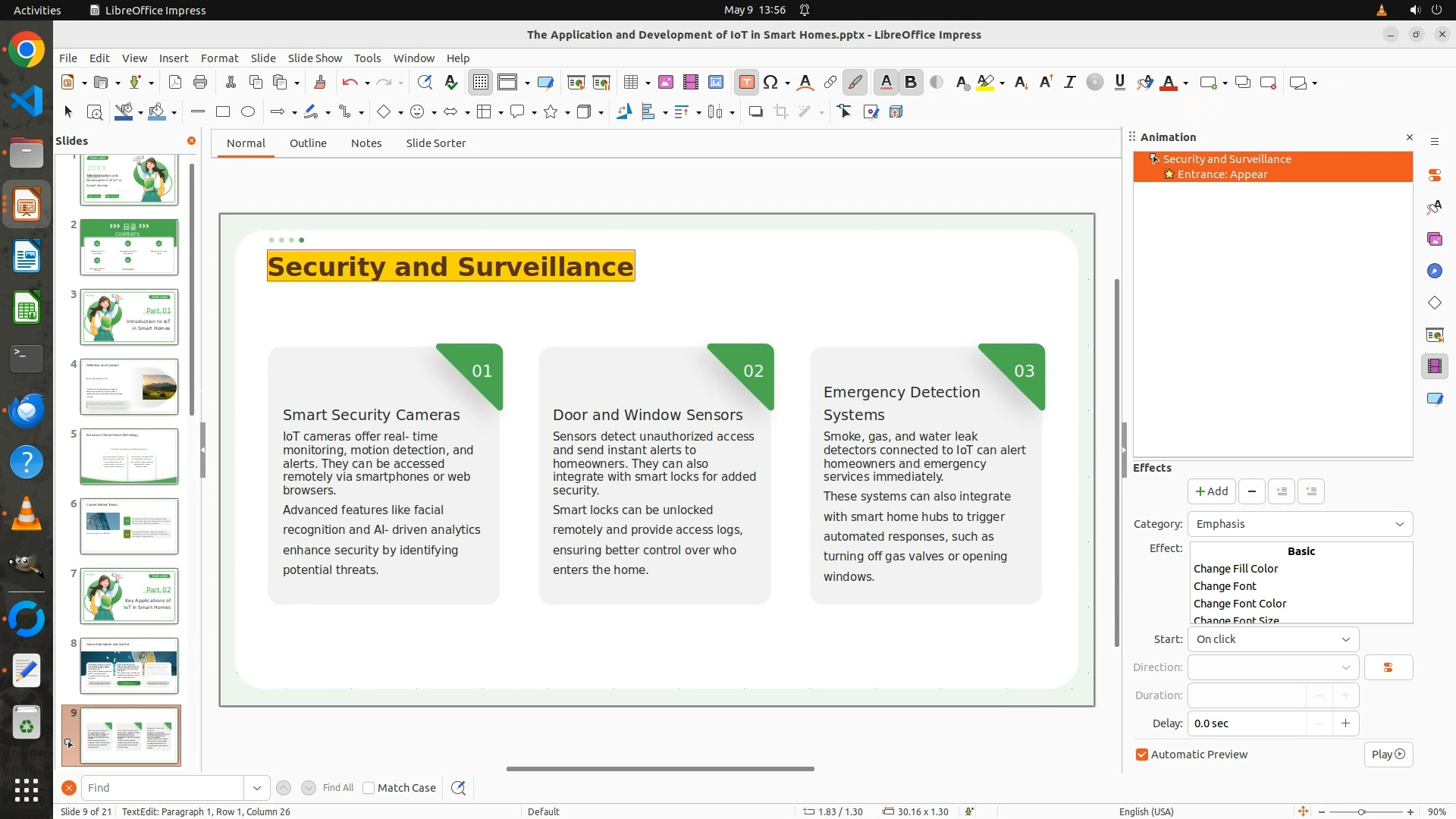
Task: Click the Insert Text Box icon
Action: 746,83
